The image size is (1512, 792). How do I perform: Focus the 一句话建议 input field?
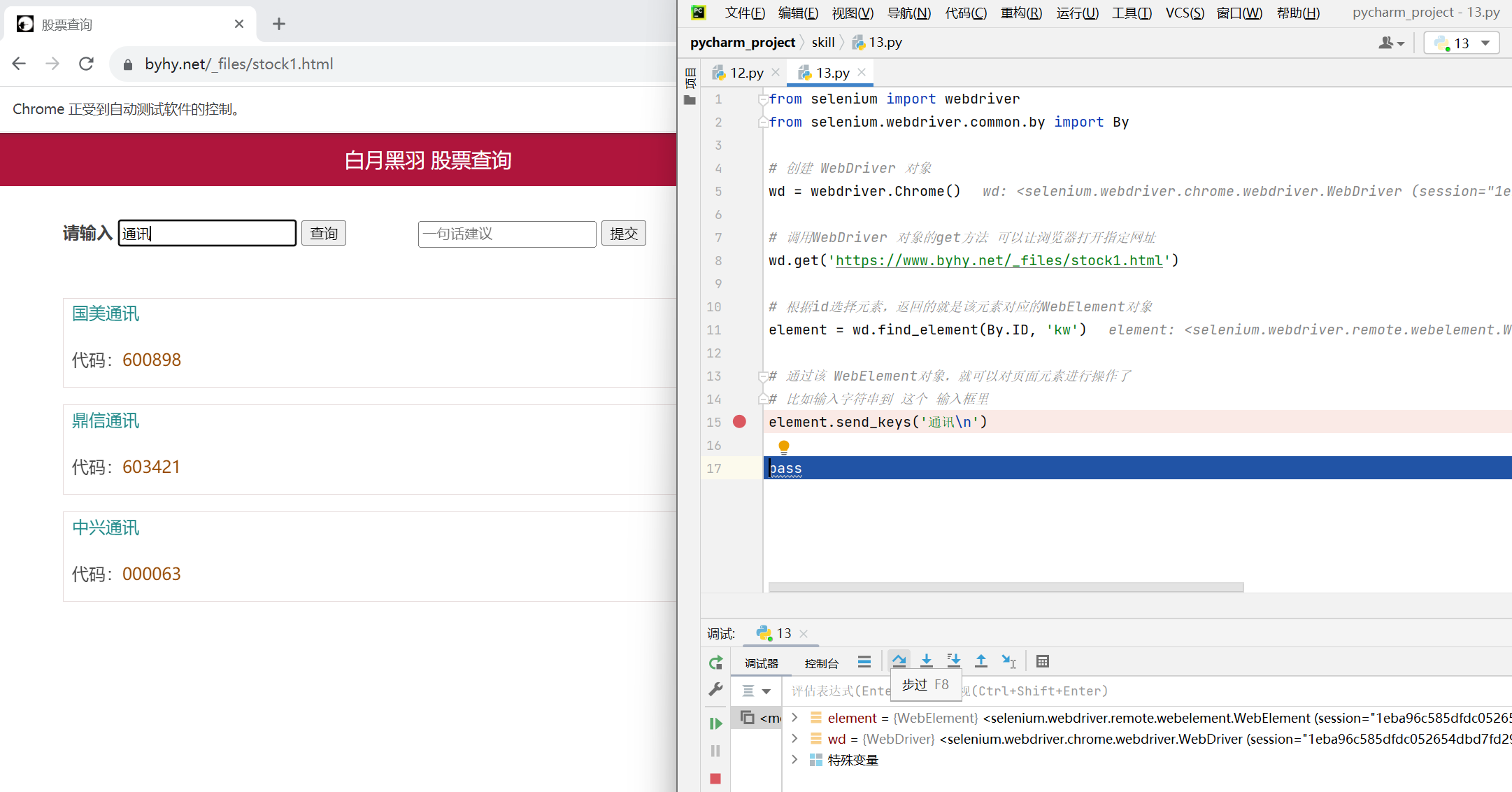(507, 234)
